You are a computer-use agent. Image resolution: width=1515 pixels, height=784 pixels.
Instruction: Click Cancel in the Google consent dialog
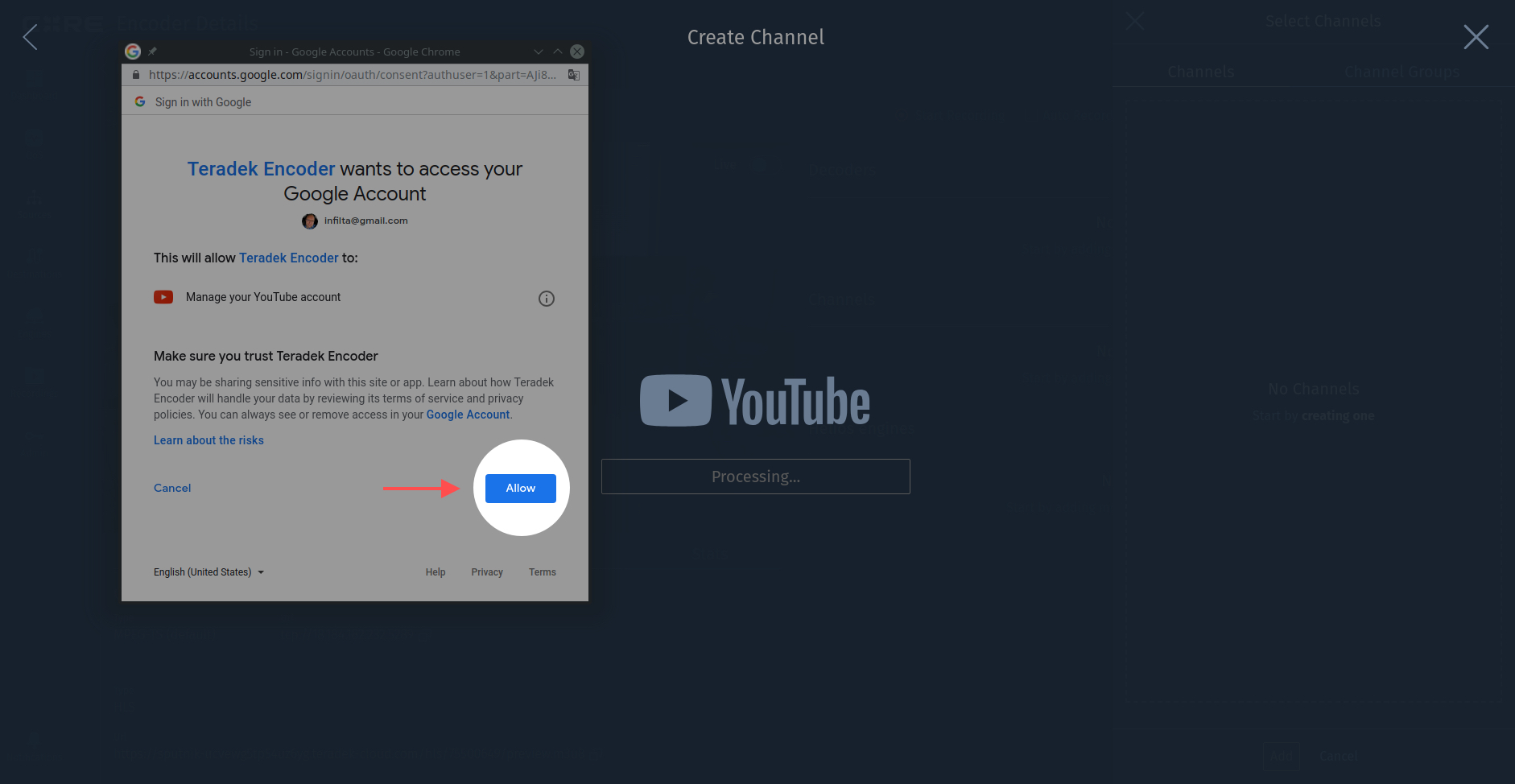click(x=172, y=489)
